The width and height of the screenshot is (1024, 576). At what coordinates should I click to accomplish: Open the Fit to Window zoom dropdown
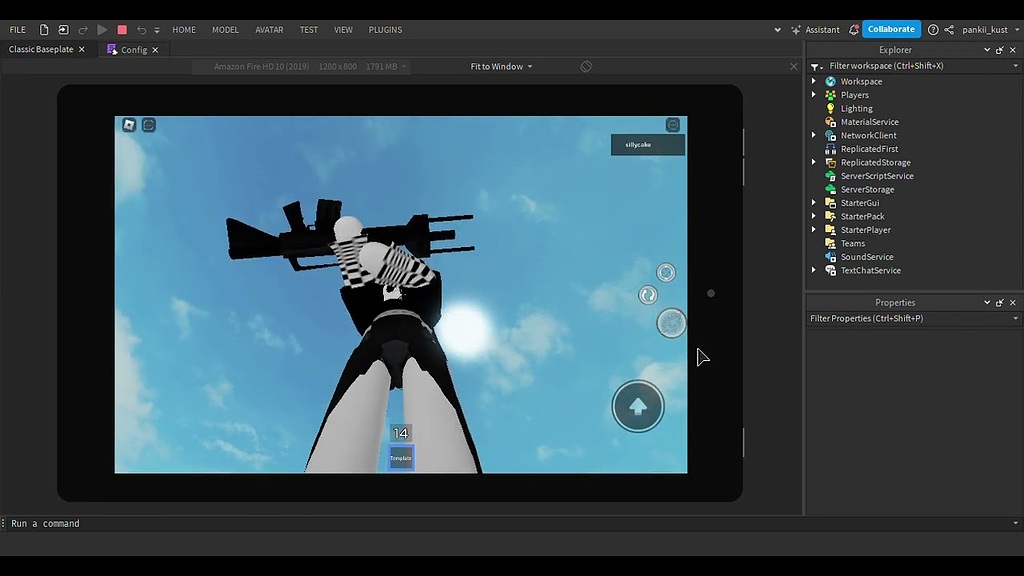pyautogui.click(x=500, y=66)
